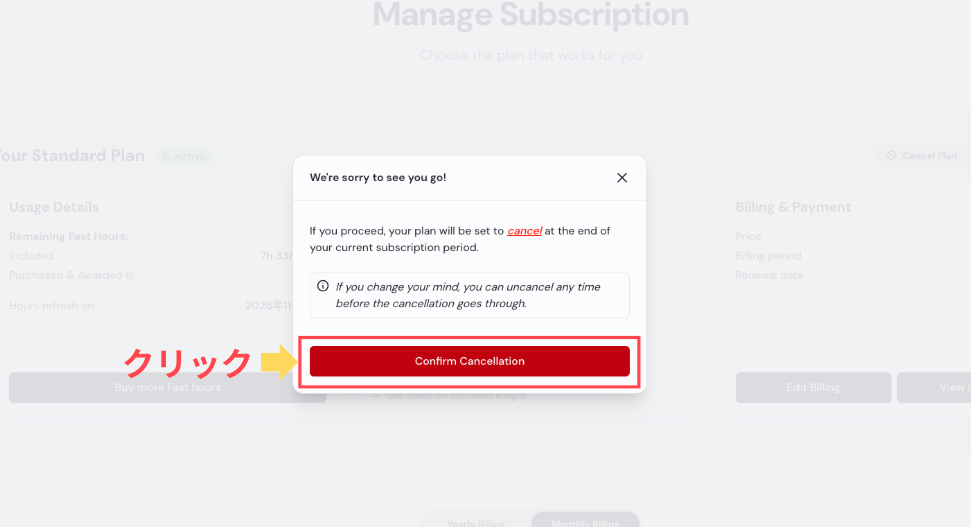Click the Buy more Fast hours button

click(x=167, y=388)
